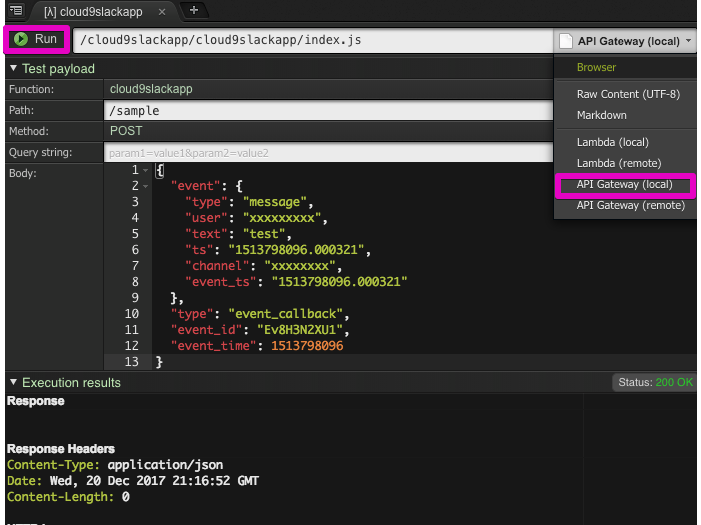
Task: Click the document icon beside API Gateway (local)
Action: click(566, 41)
